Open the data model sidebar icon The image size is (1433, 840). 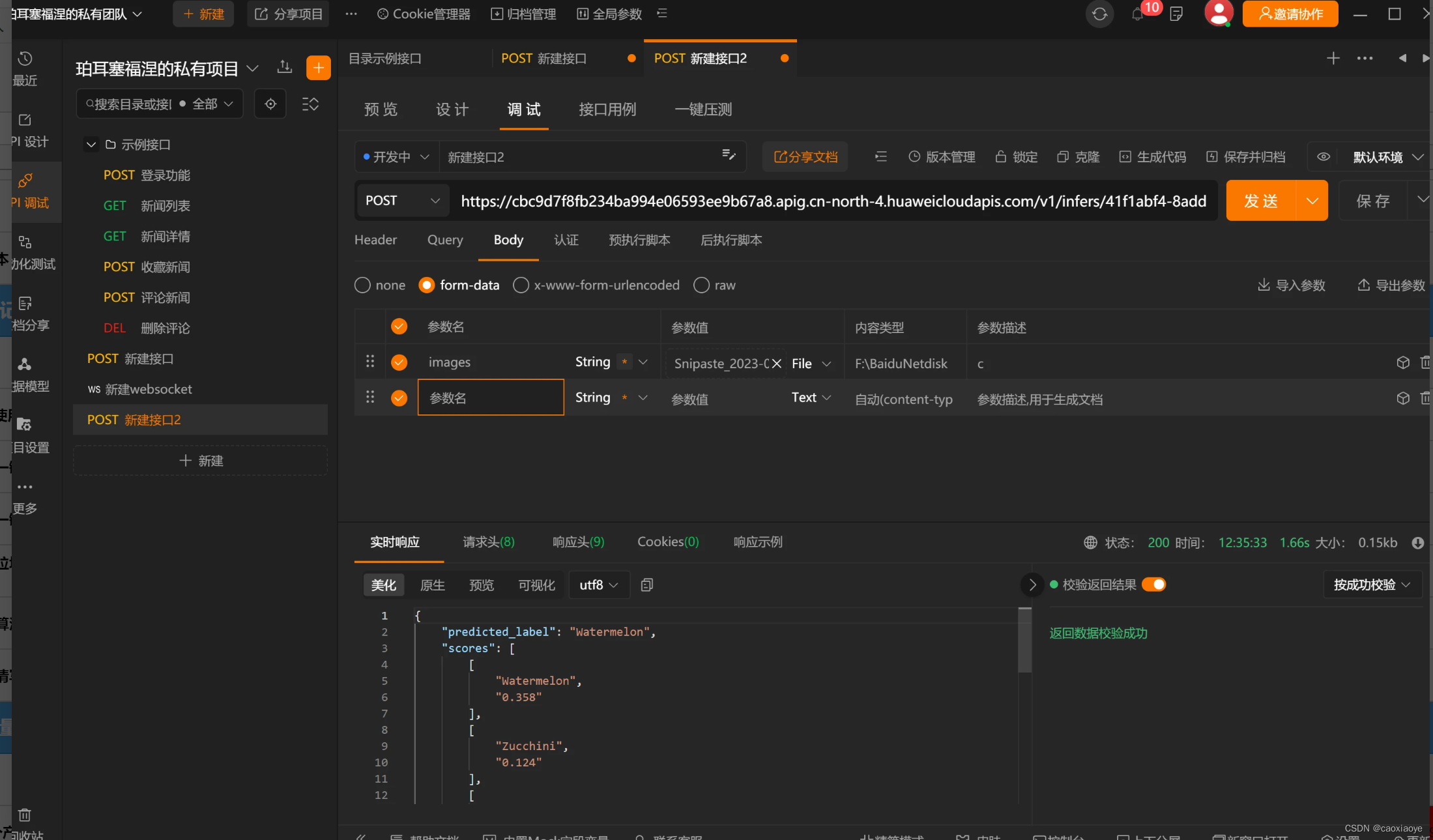[25, 364]
